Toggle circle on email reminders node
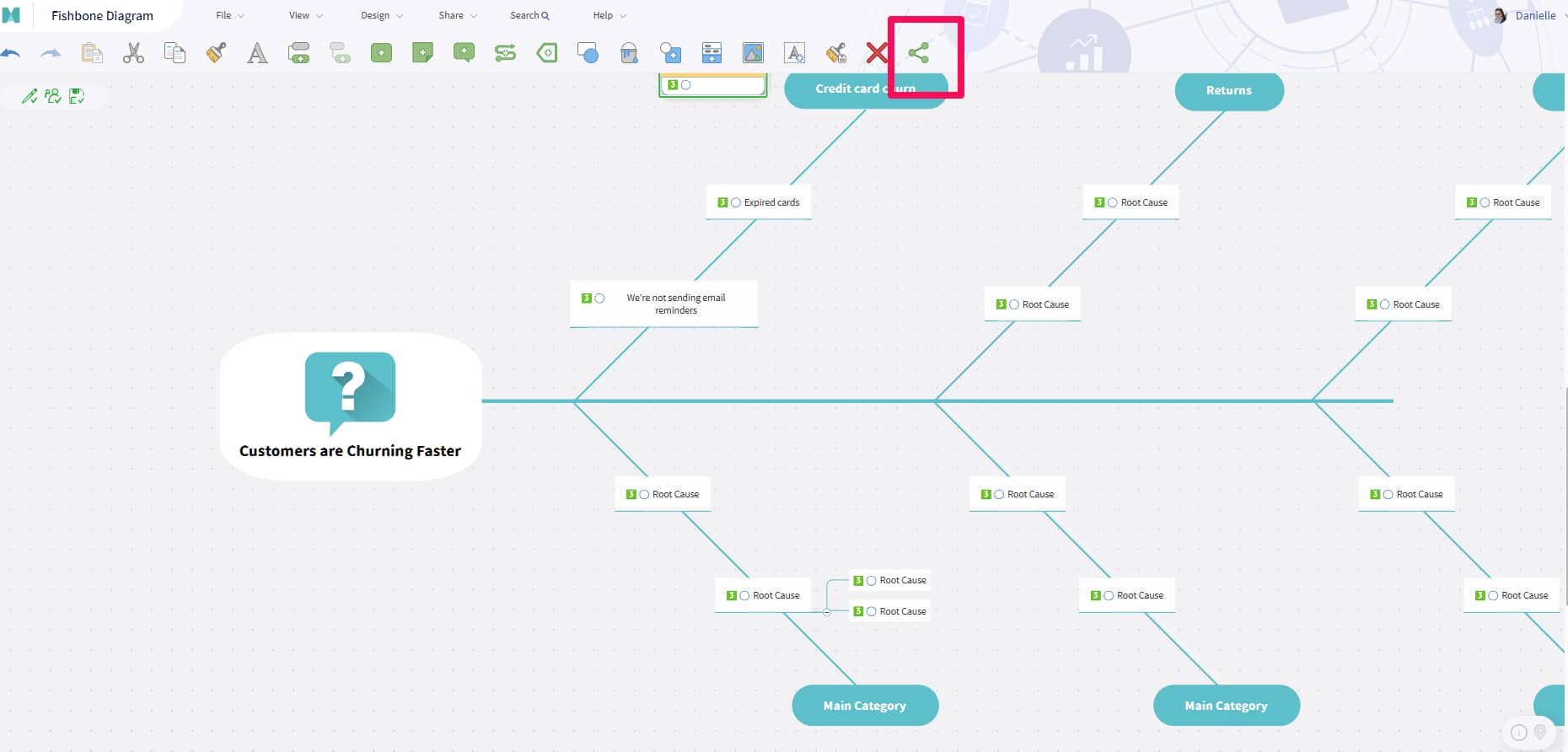 point(600,298)
